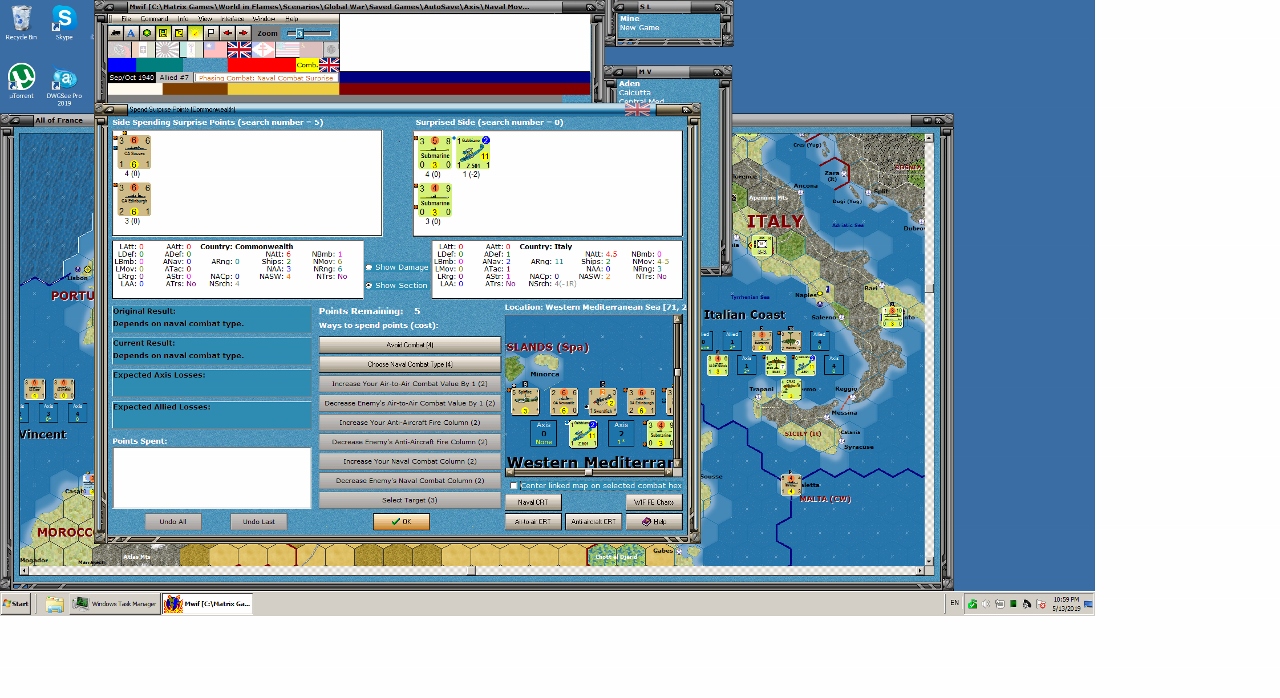Open Skype from the desktop
This screenshot has width=1280, height=698.
click(62, 22)
